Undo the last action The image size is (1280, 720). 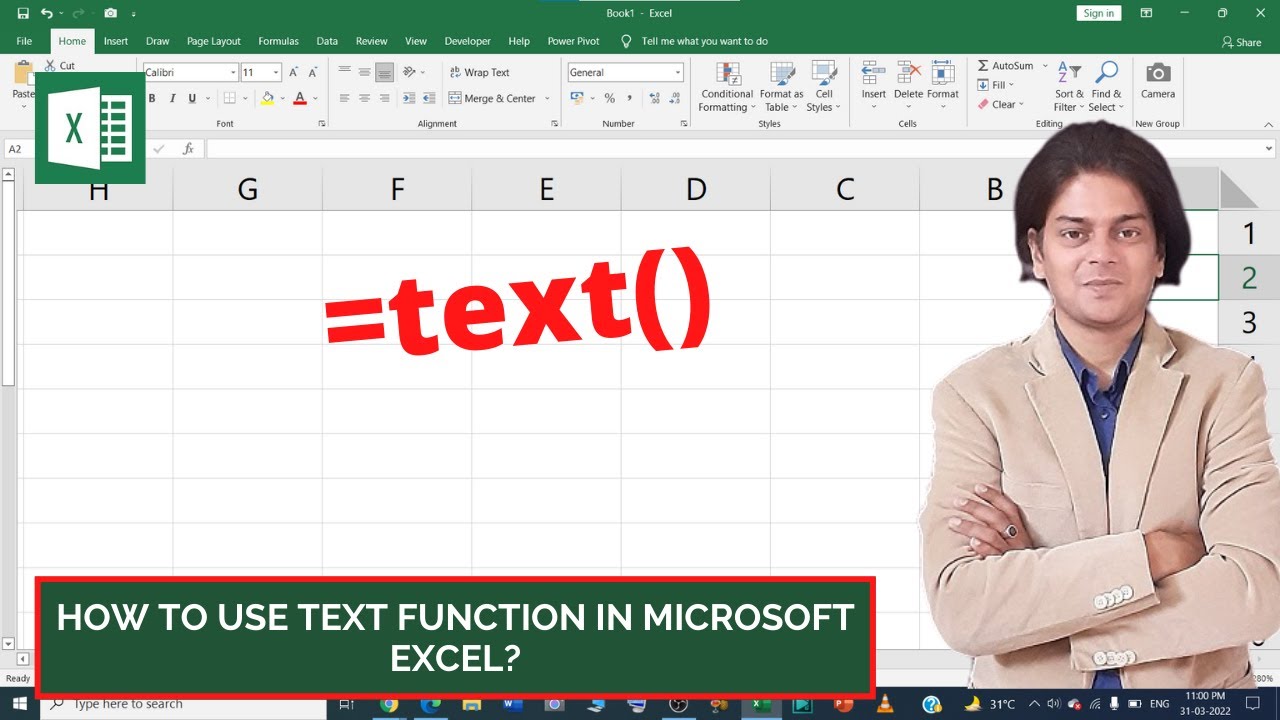tap(46, 13)
